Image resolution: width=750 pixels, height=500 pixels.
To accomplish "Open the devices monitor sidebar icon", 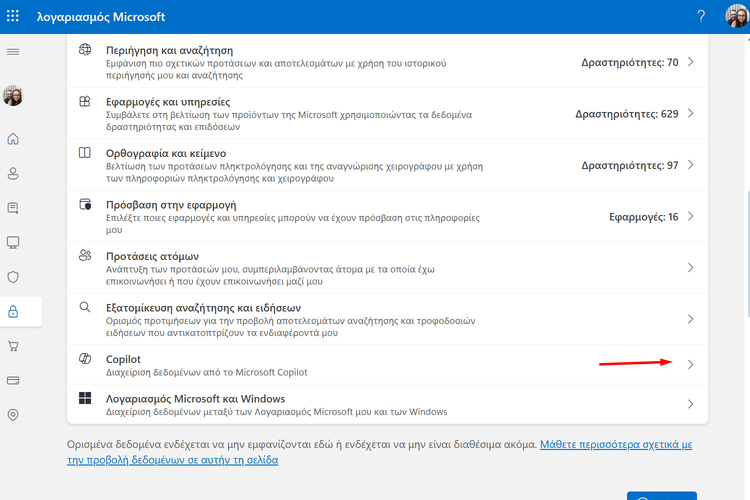I will pyautogui.click(x=13, y=242).
